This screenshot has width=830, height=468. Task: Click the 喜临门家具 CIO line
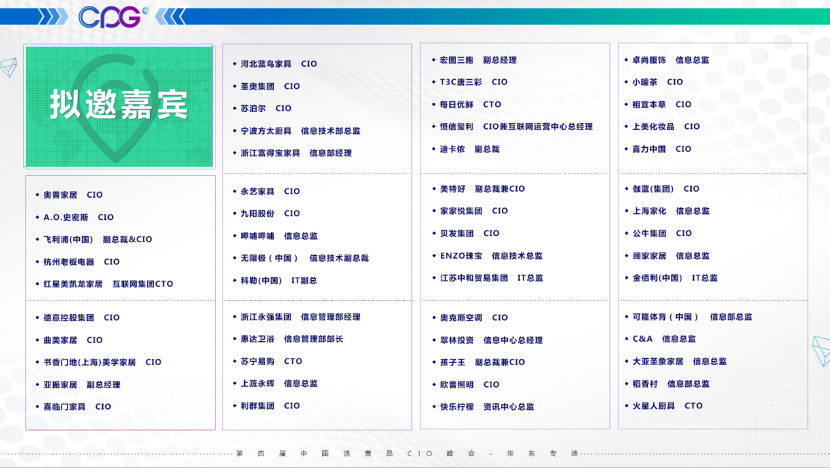click(x=77, y=407)
